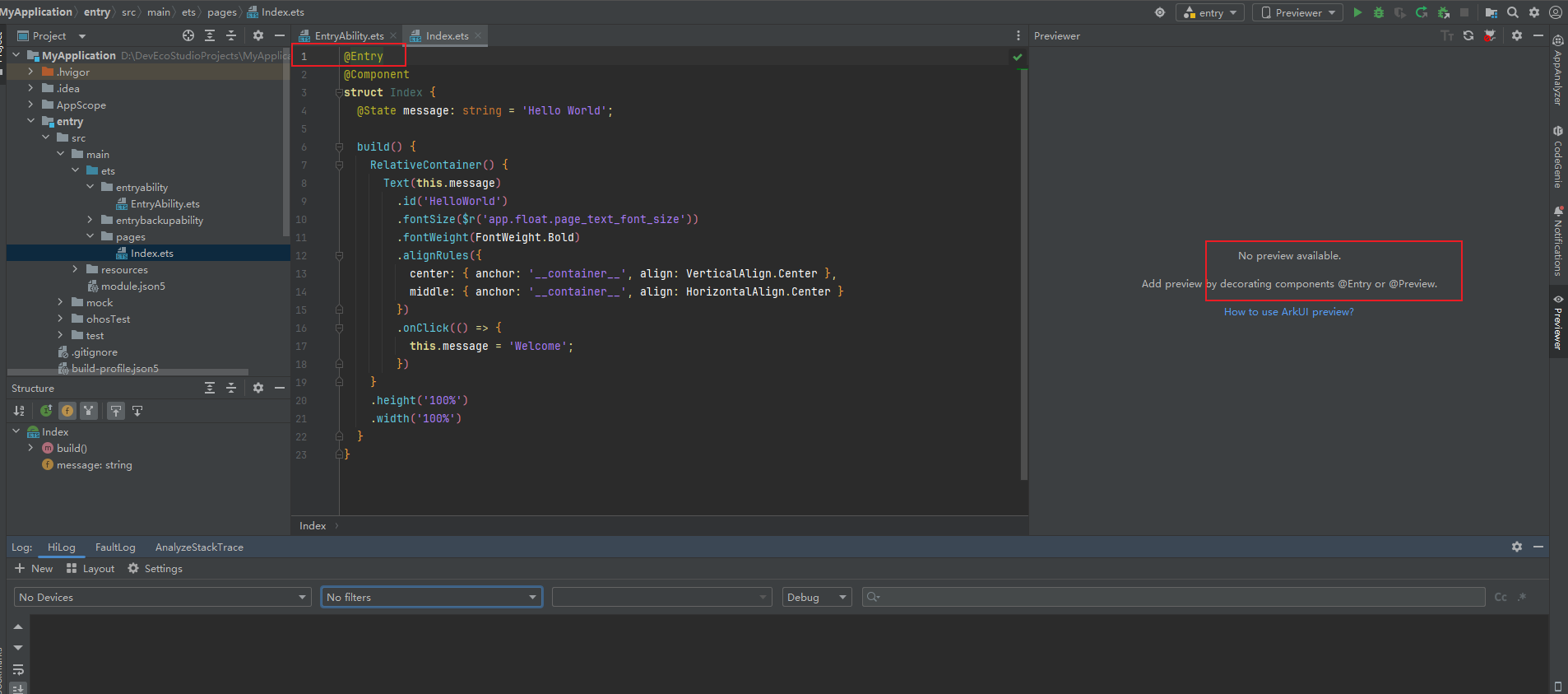Viewport: 1568px width, 694px height.
Task: Toggle scroll to end in log side toolbar
Action: tap(18, 688)
